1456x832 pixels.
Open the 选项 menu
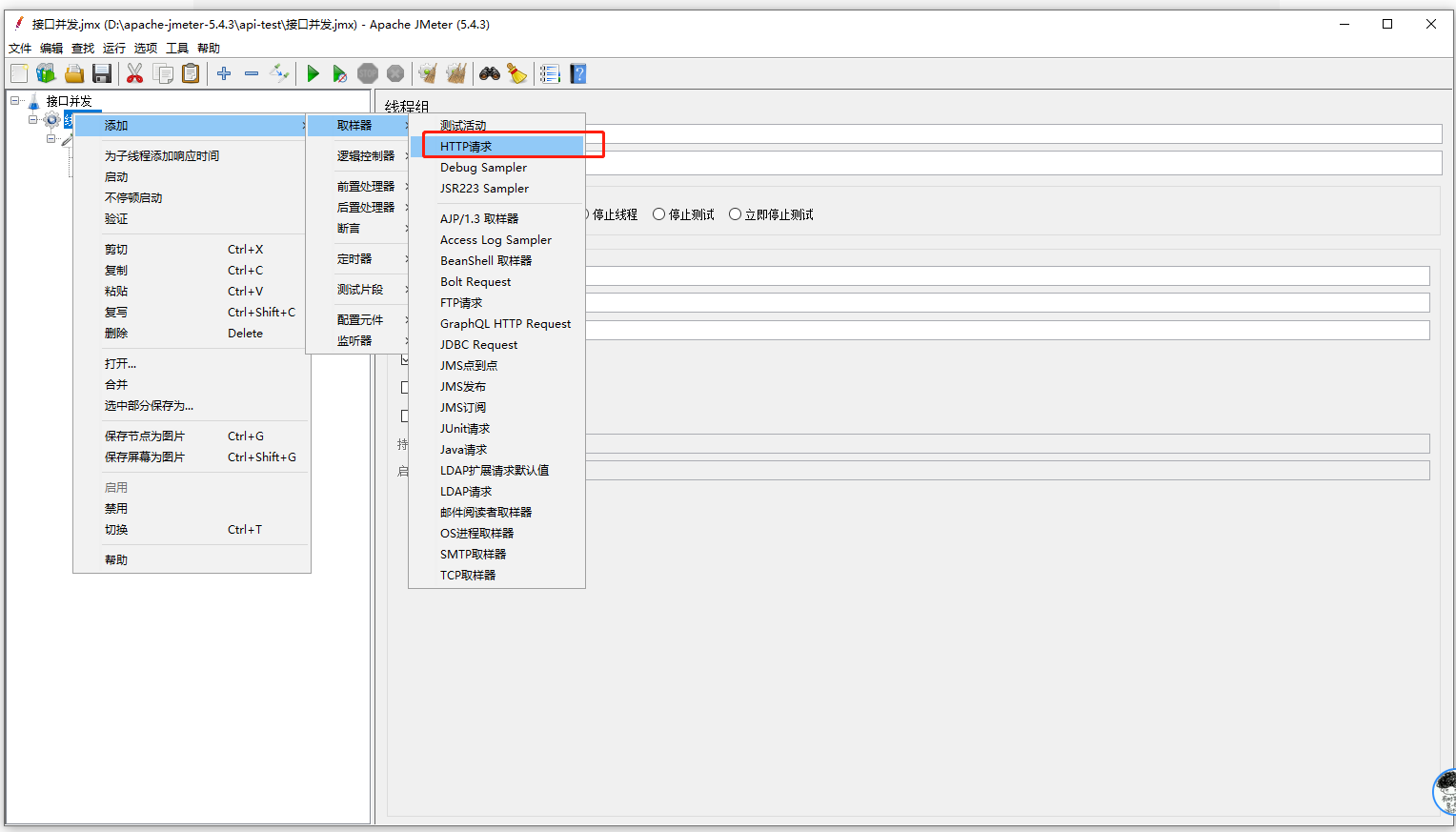[x=146, y=48]
